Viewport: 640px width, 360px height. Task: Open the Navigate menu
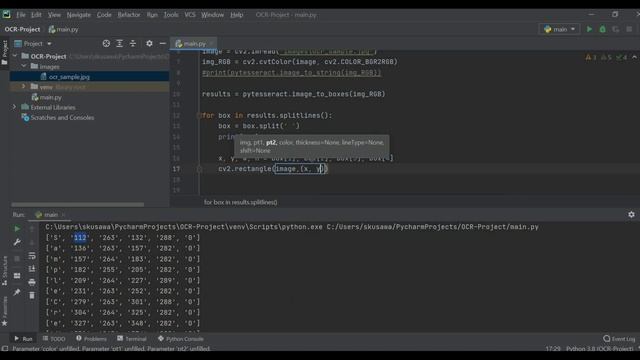click(x=79, y=15)
